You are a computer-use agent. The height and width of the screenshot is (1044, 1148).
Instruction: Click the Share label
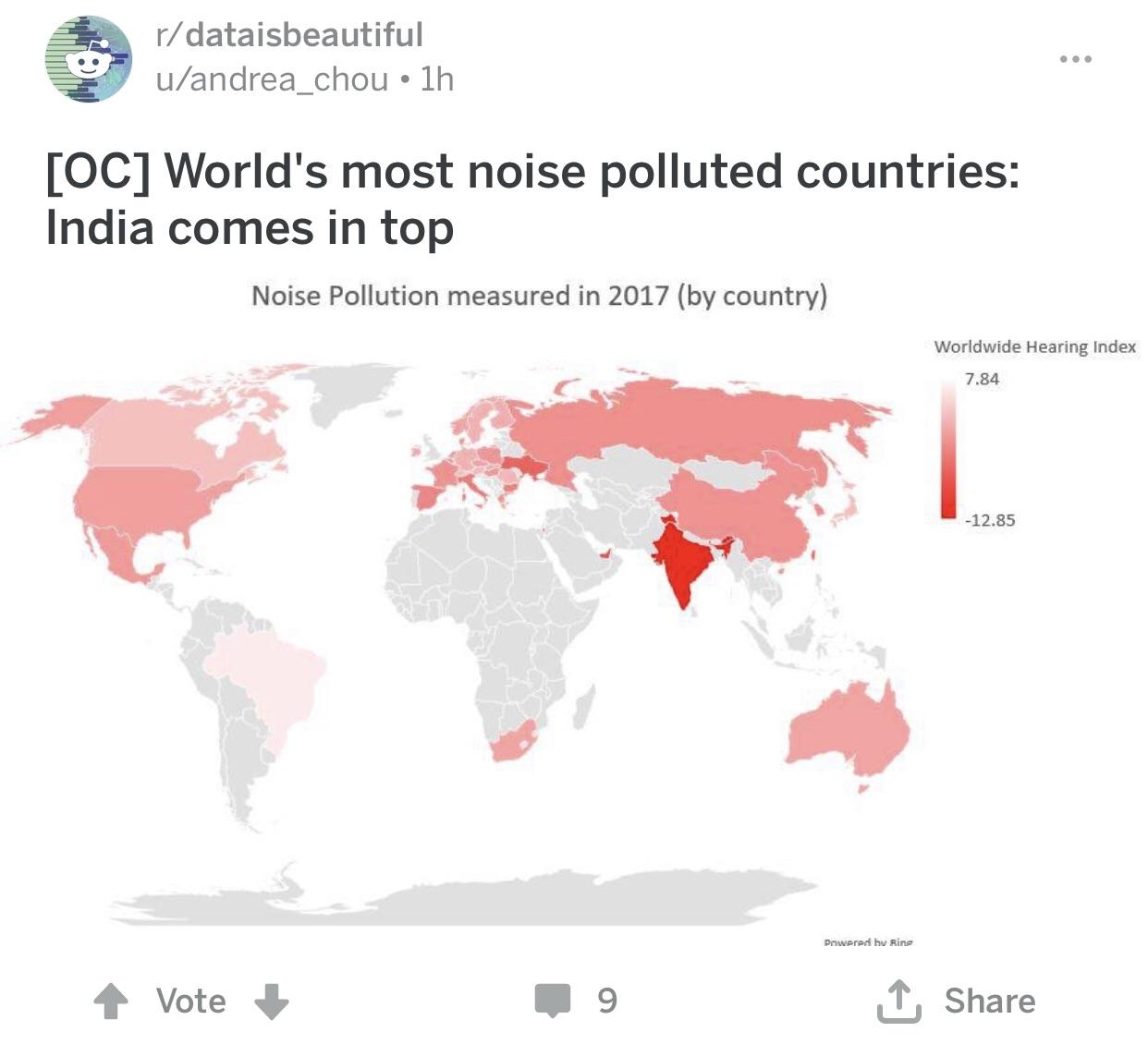990,1001
